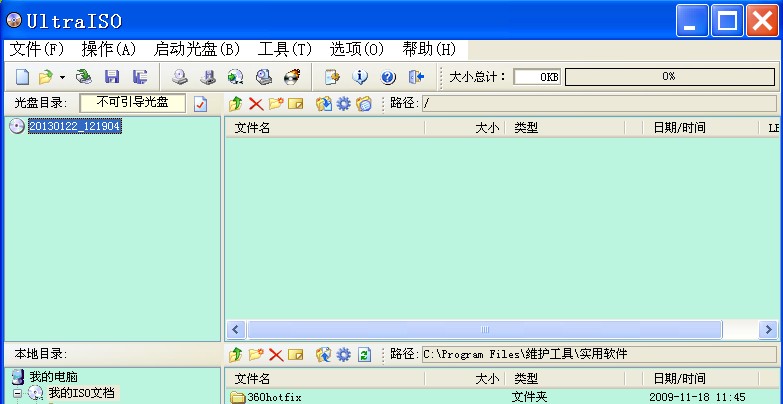This screenshot has height=404, width=783.
Task: Open the 帮助(H) menu
Action: coord(429,49)
